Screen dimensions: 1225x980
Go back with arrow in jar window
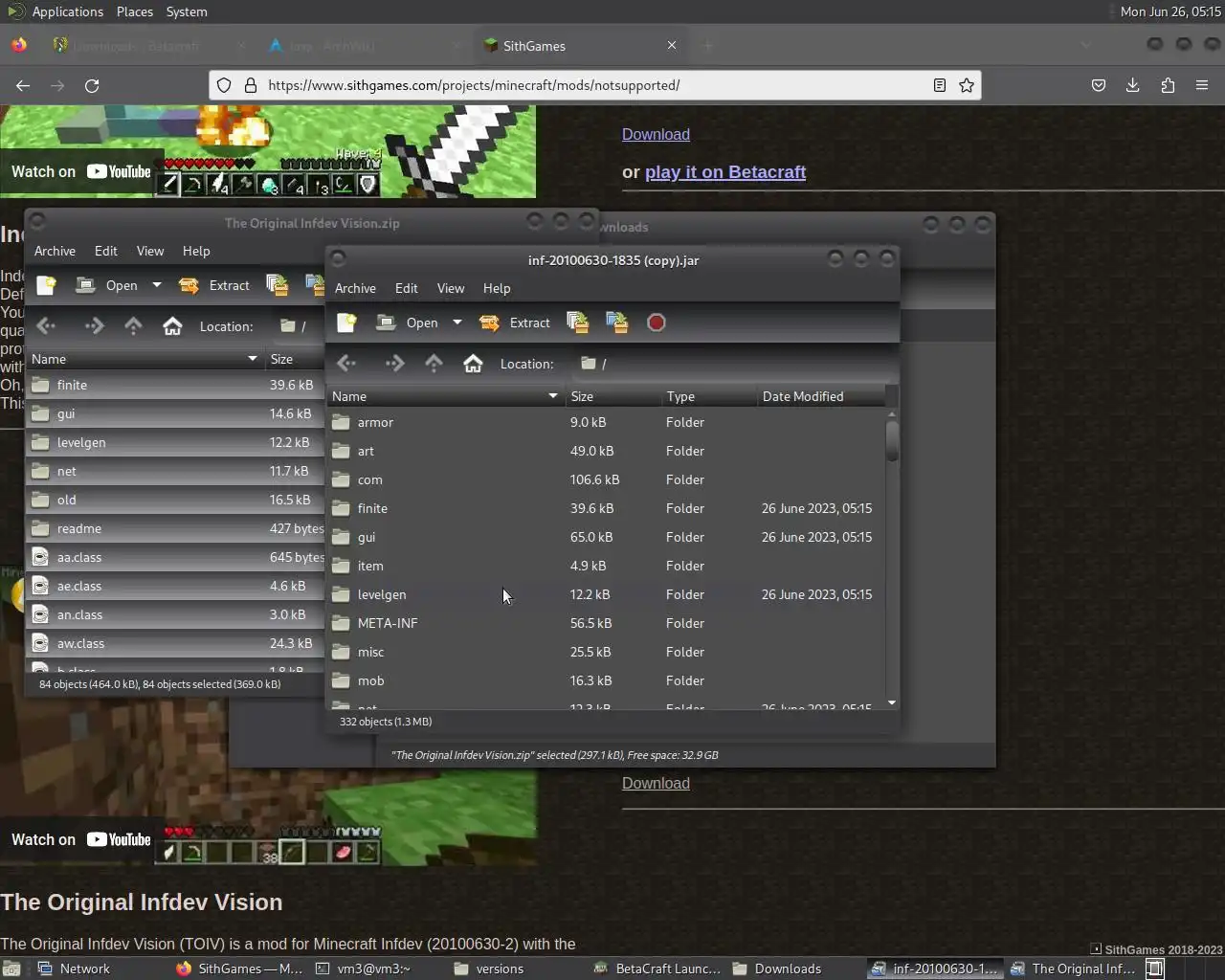click(346, 364)
